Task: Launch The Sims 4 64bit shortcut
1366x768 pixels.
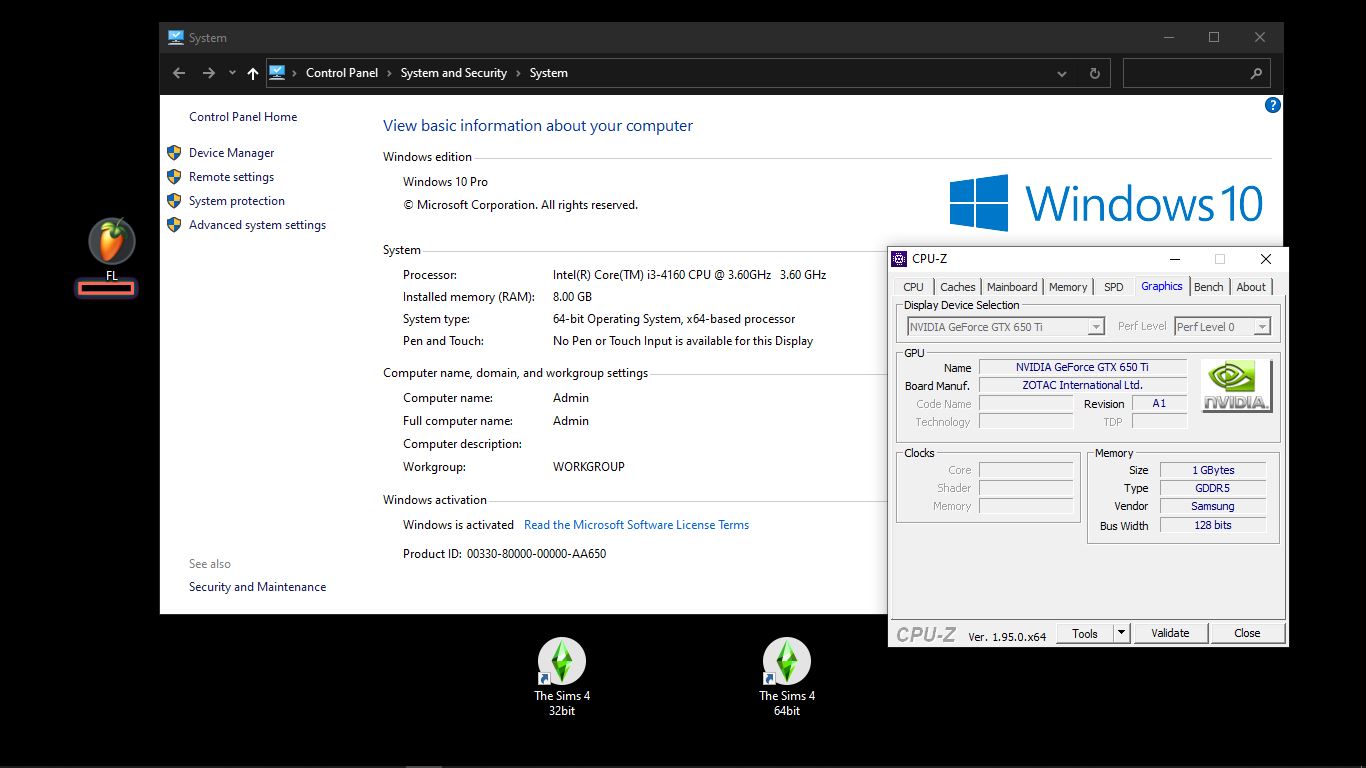Action: click(x=786, y=662)
